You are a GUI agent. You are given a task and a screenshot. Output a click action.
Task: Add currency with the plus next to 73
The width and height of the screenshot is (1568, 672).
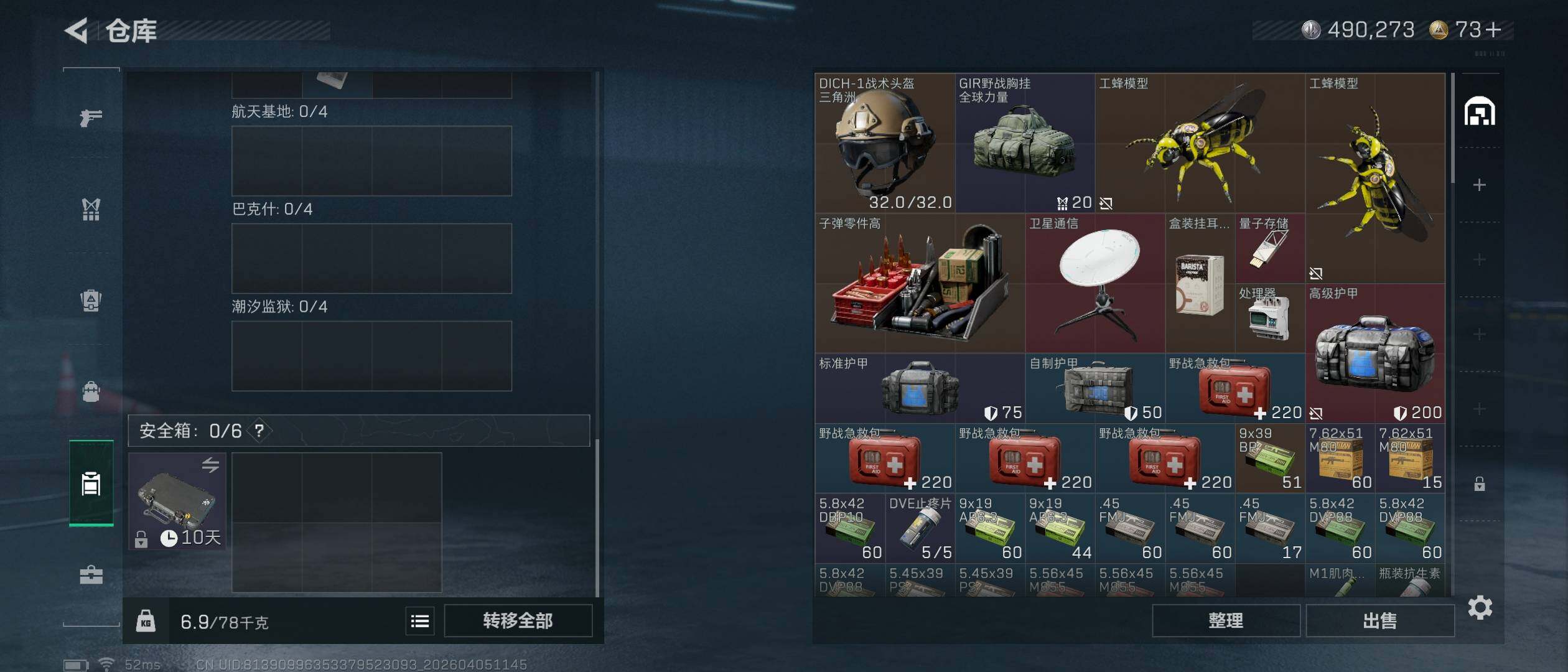1493,29
